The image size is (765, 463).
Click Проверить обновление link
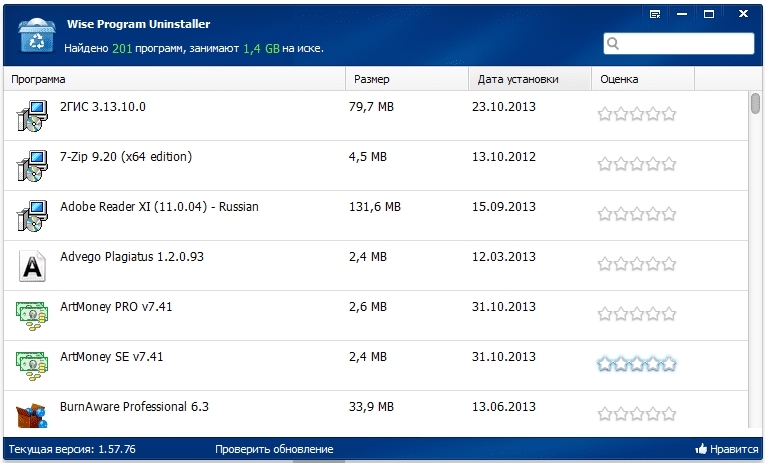click(274, 449)
